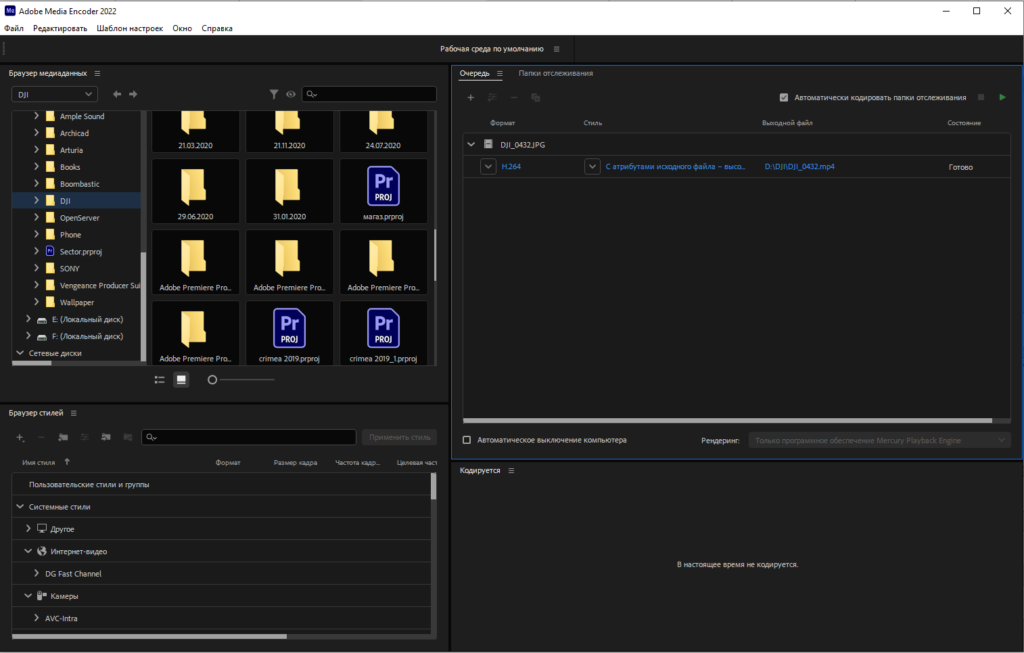Uncheck auto-encode watch folders checkbox
The image size is (1024, 653).
tap(784, 97)
